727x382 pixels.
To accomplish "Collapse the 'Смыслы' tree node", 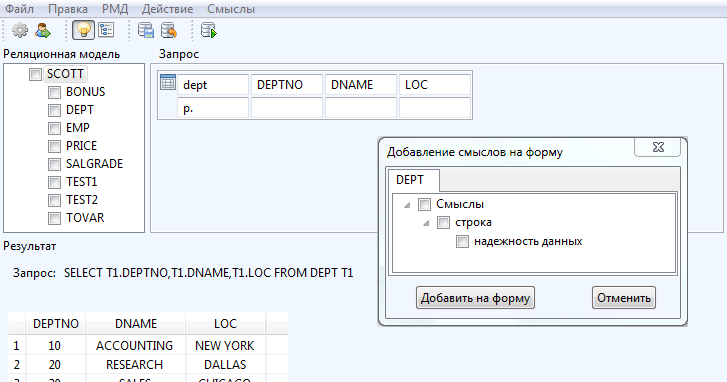I will tap(407, 205).
